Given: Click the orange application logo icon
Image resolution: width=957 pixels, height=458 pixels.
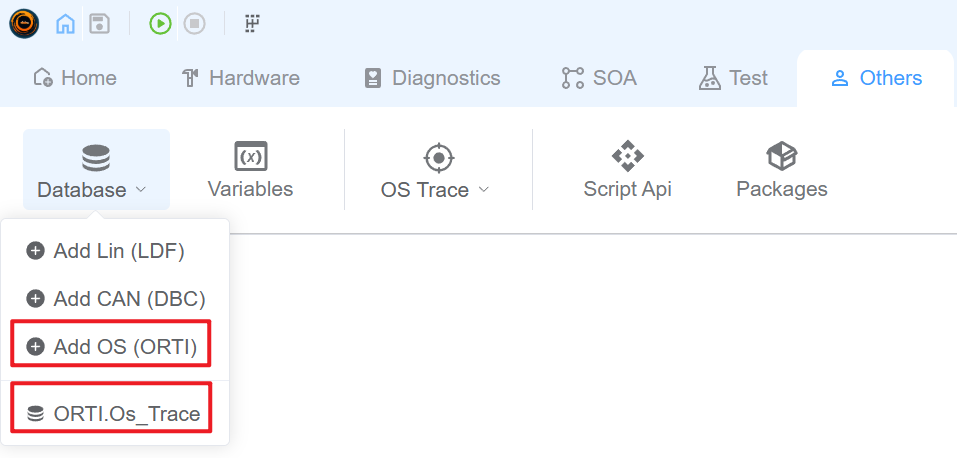Looking at the screenshot, I should (x=24, y=23).
